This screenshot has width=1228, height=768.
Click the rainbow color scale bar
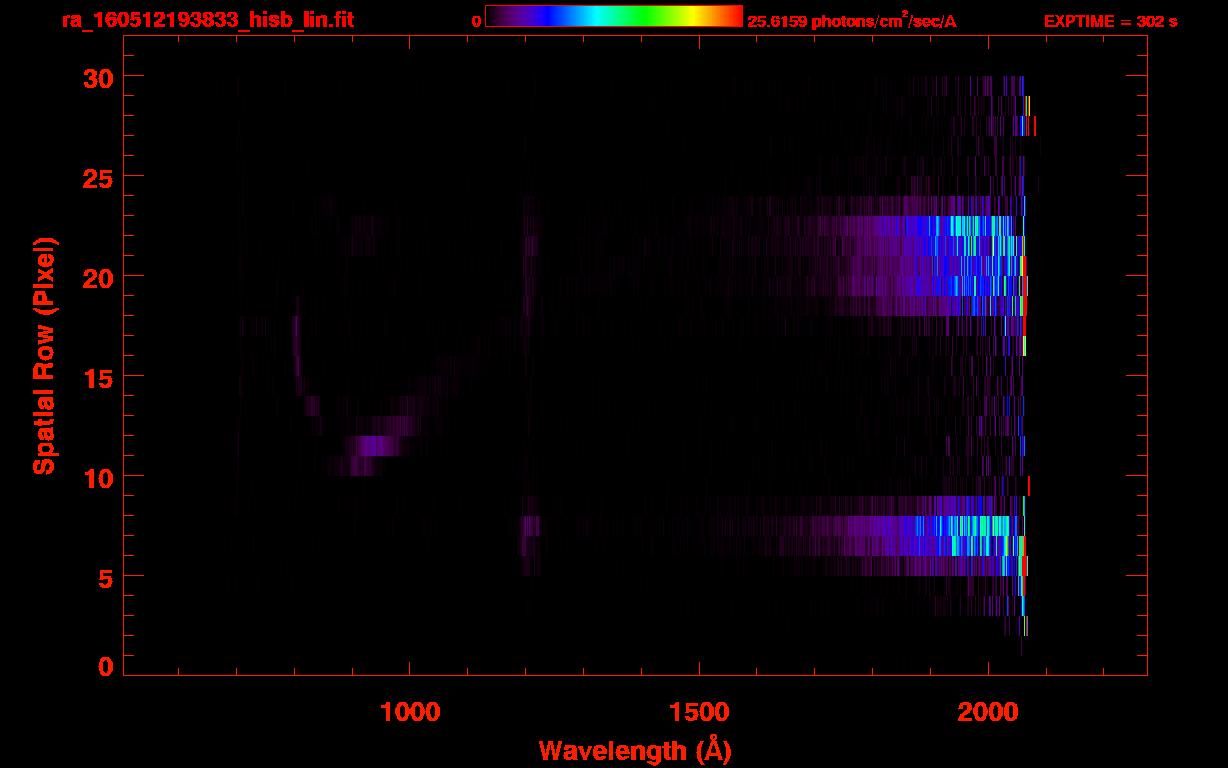(614, 16)
